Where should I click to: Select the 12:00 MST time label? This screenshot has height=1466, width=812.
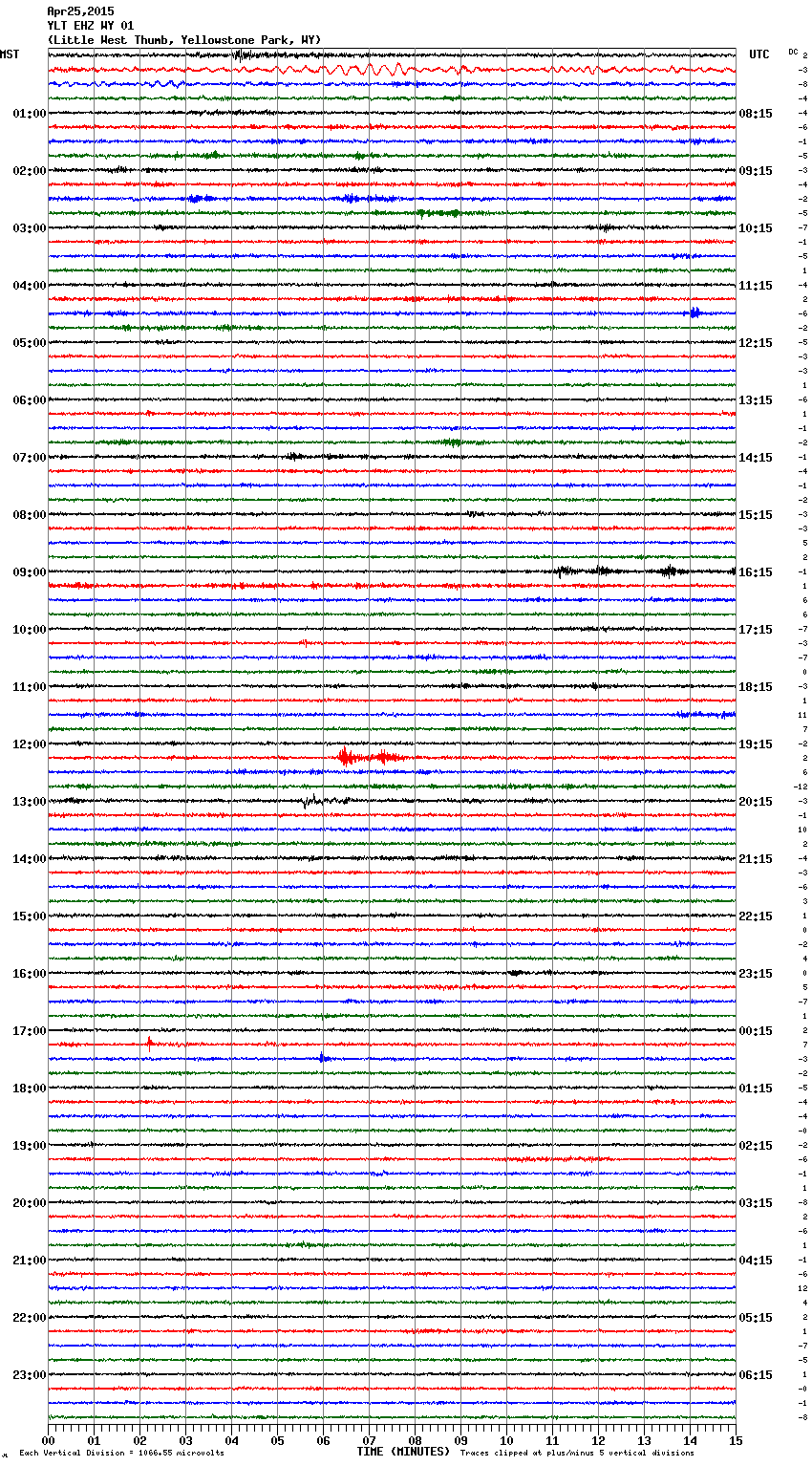30,744
